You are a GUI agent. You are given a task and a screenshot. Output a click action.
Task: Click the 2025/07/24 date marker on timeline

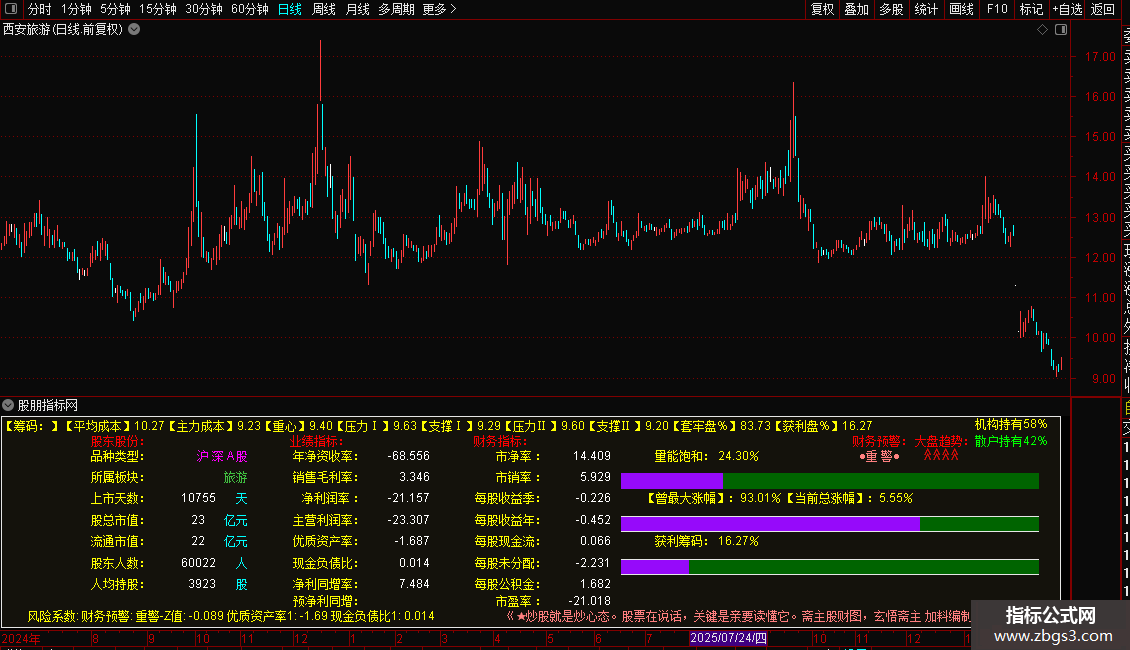coord(728,637)
